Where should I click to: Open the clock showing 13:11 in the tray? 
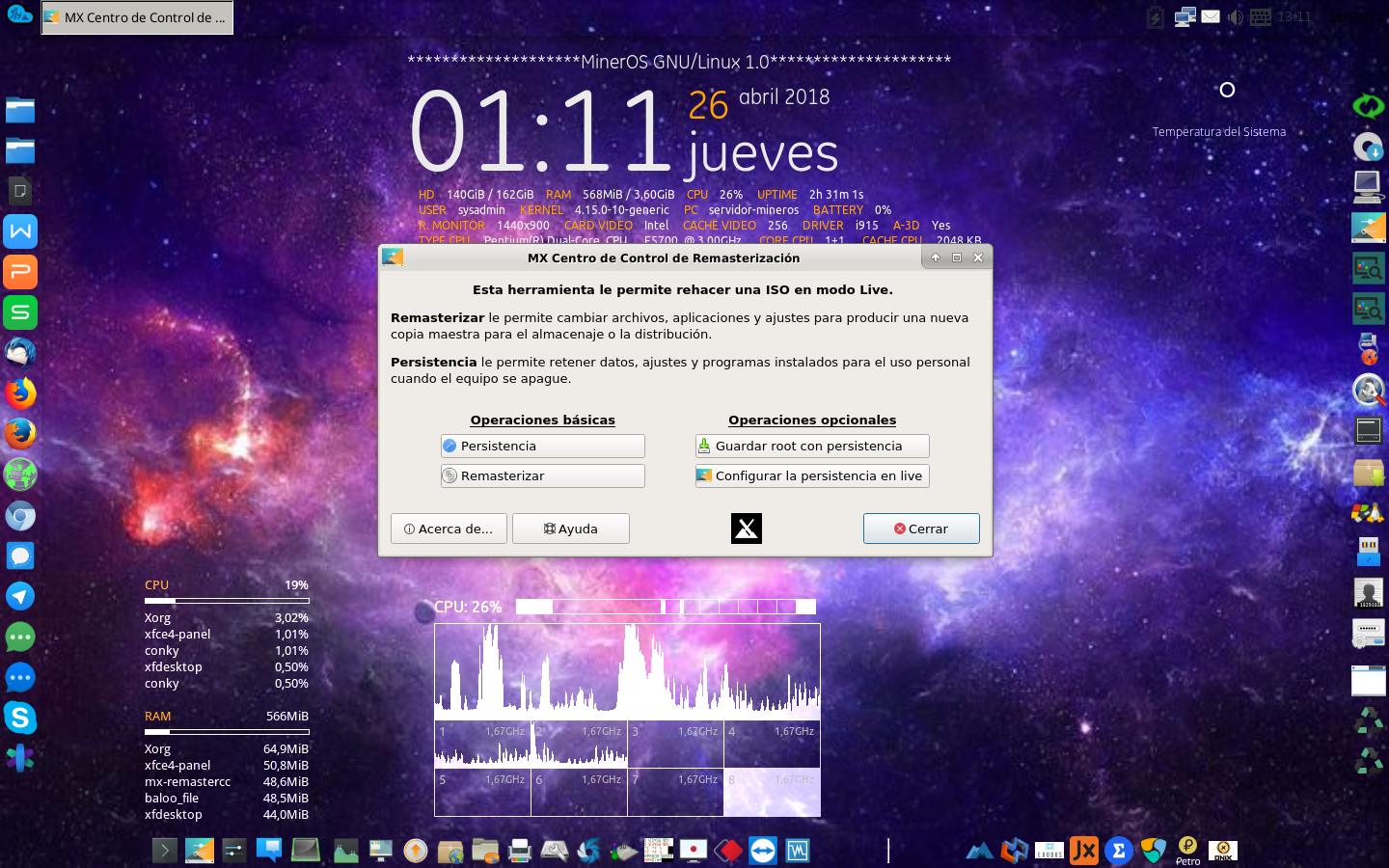[x=1294, y=16]
